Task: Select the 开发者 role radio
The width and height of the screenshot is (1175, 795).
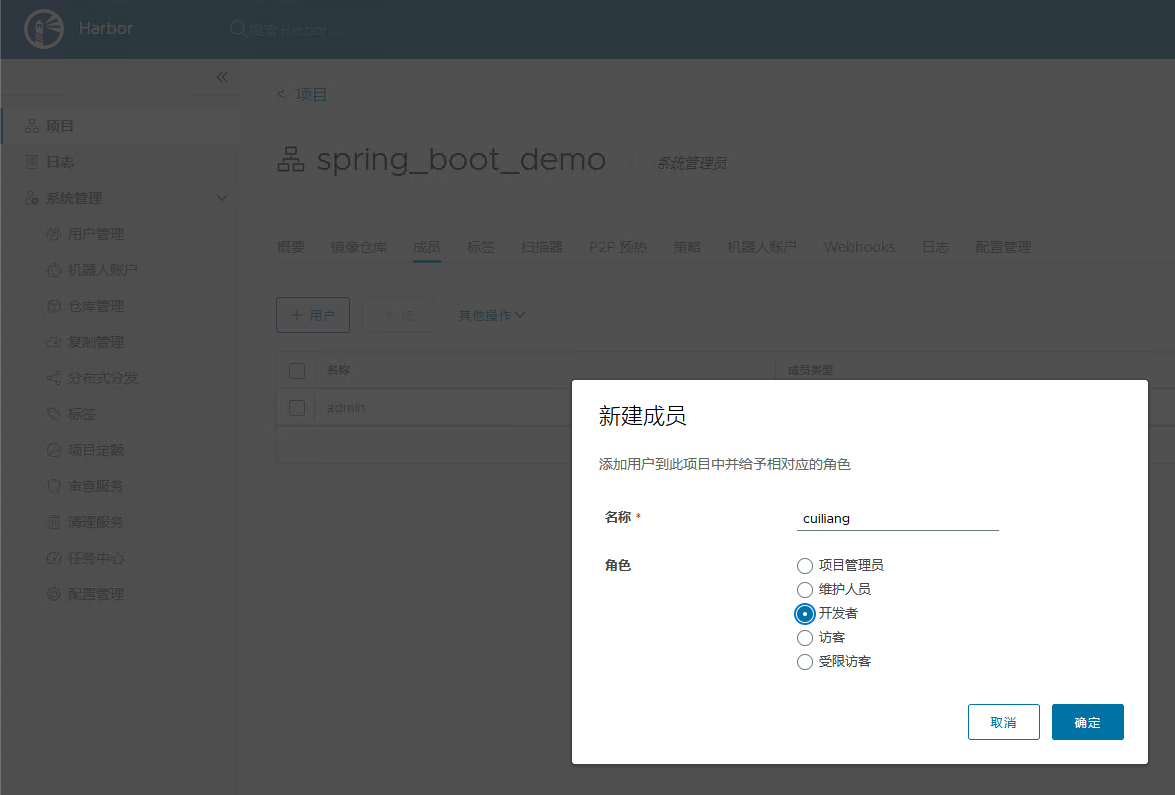Action: click(x=805, y=614)
